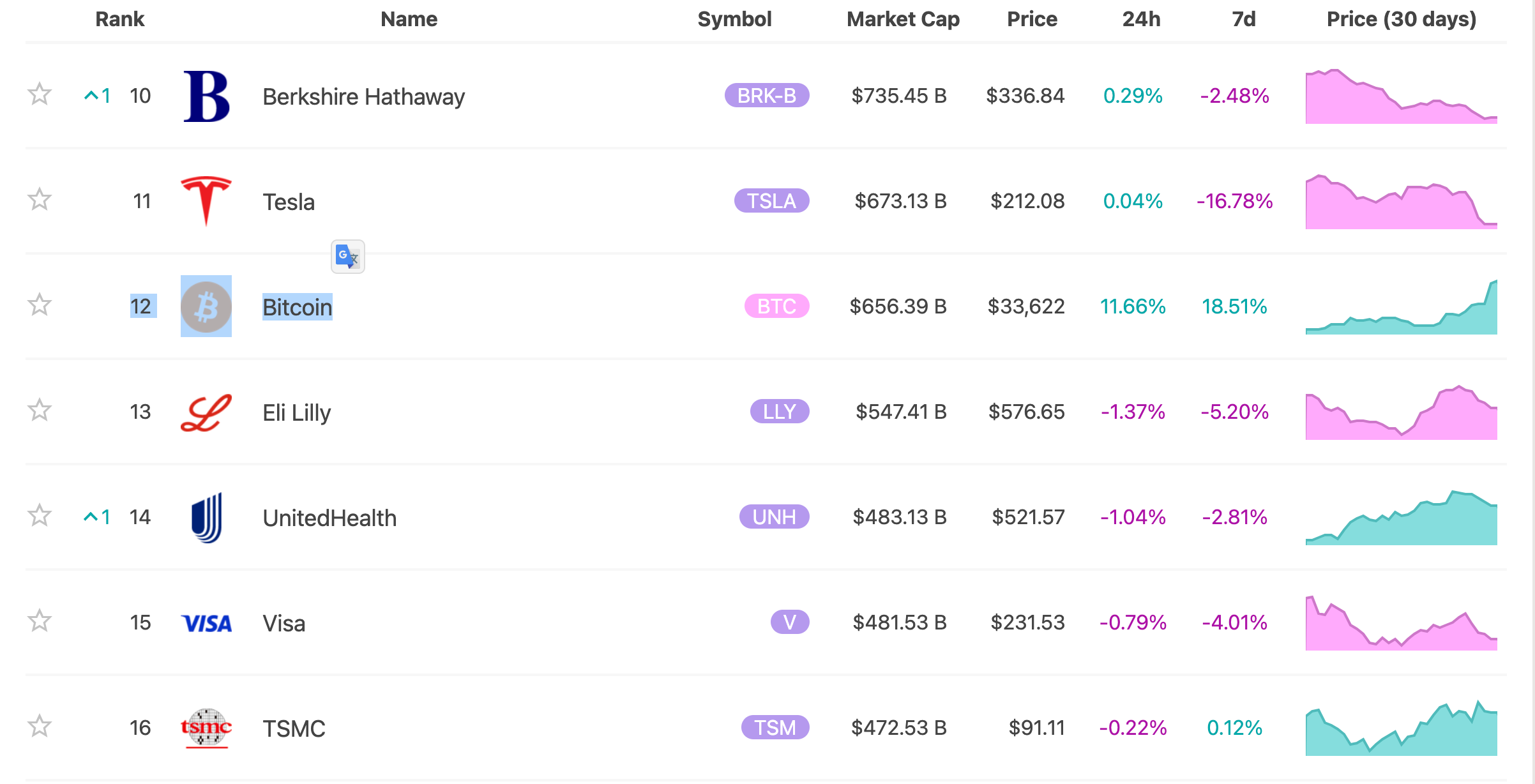The width and height of the screenshot is (1535, 784).
Task: Click the pink BTC symbol badge
Action: pyautogui.click(x=776, y=306)
